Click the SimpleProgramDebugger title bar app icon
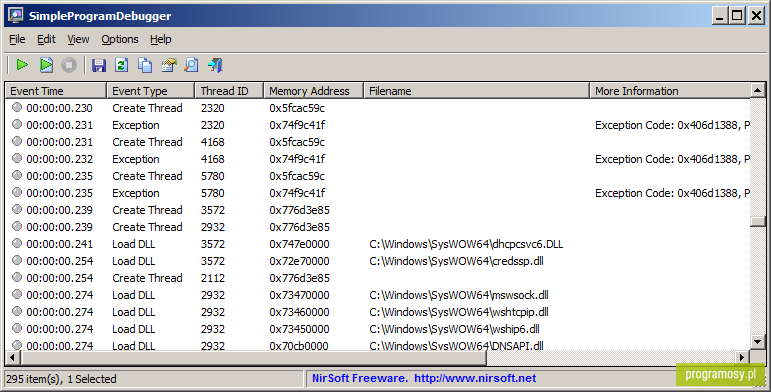 16,15
